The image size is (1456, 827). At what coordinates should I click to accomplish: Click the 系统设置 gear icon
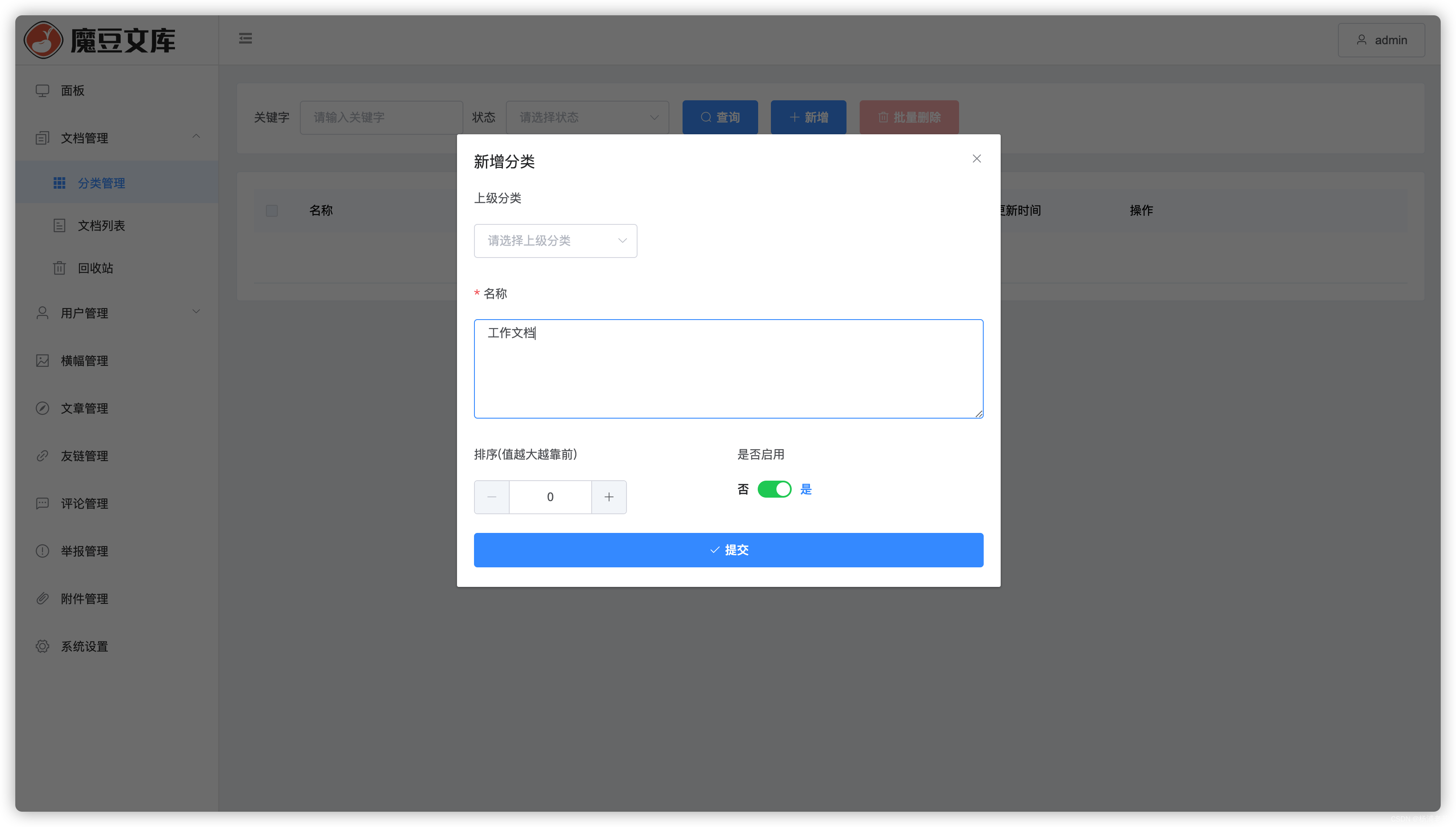coord(42,646)
